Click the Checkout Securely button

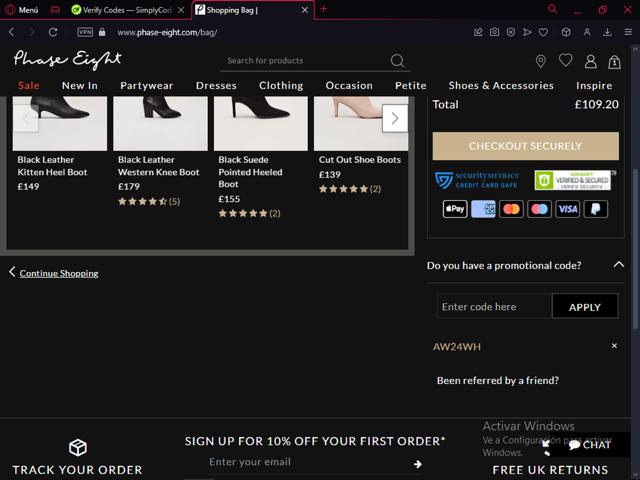click(525, 146)
